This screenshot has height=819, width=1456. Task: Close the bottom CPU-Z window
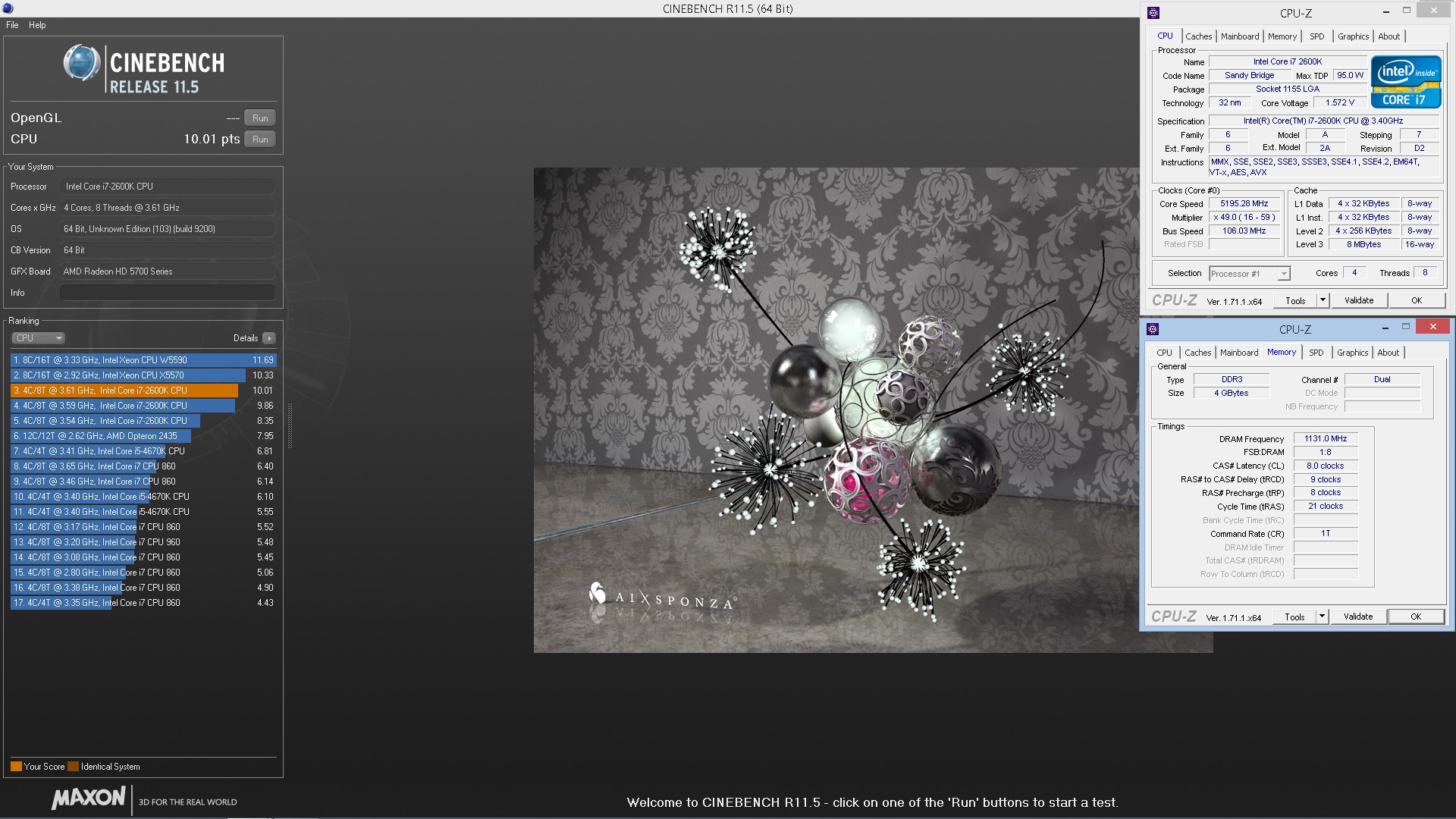click(x=1432, y=327)
